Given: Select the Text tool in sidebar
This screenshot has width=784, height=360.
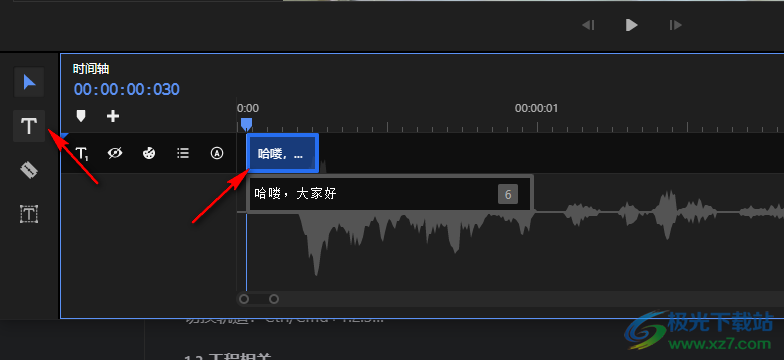Looking at the screenshot, I should click(29, 126).
